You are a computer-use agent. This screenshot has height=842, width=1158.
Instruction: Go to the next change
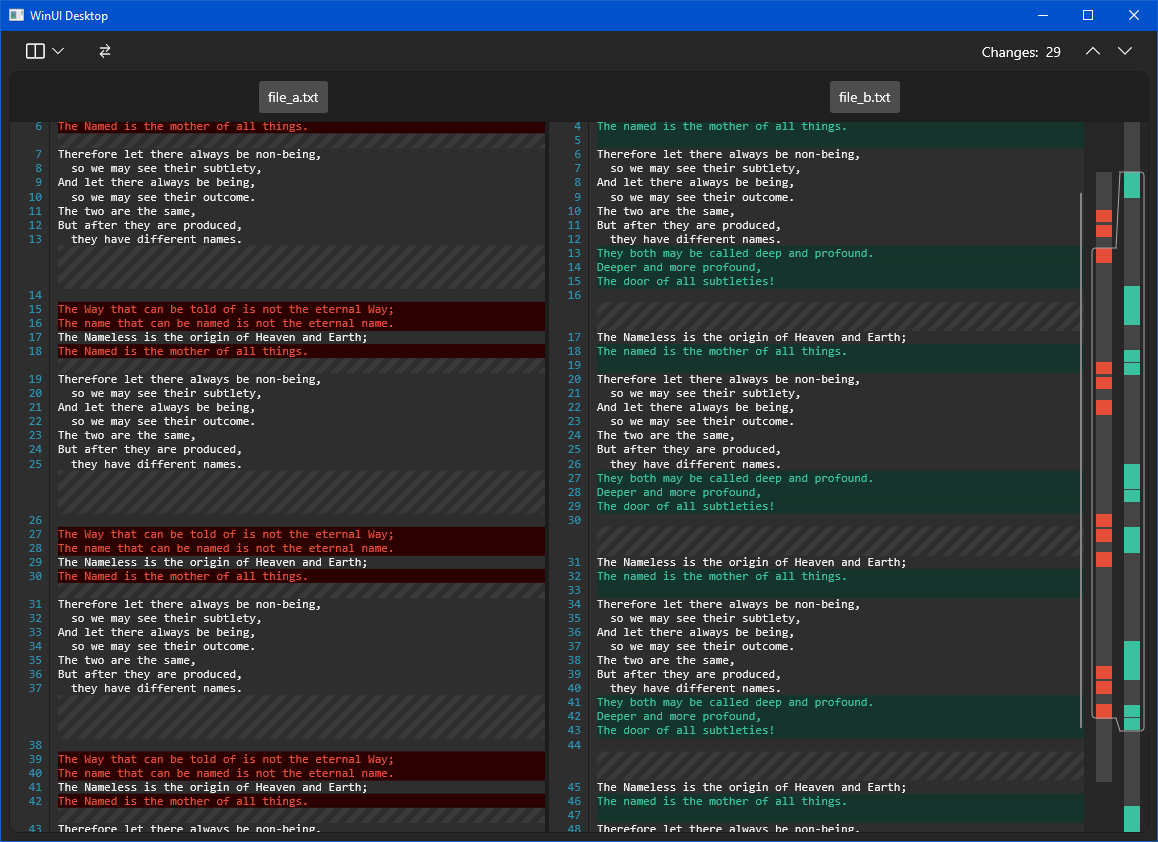(1125, 51)
